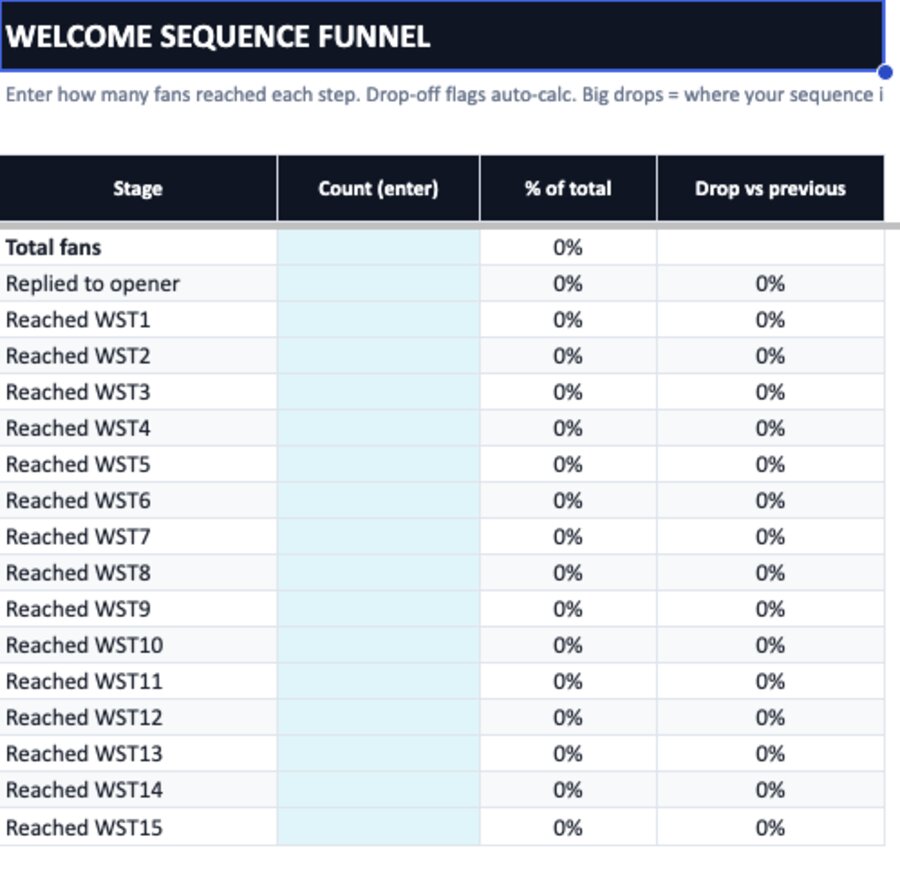Select the Reached WST12 label cell
The height and width of the screenshot is (877, 900).
[138, 717]
